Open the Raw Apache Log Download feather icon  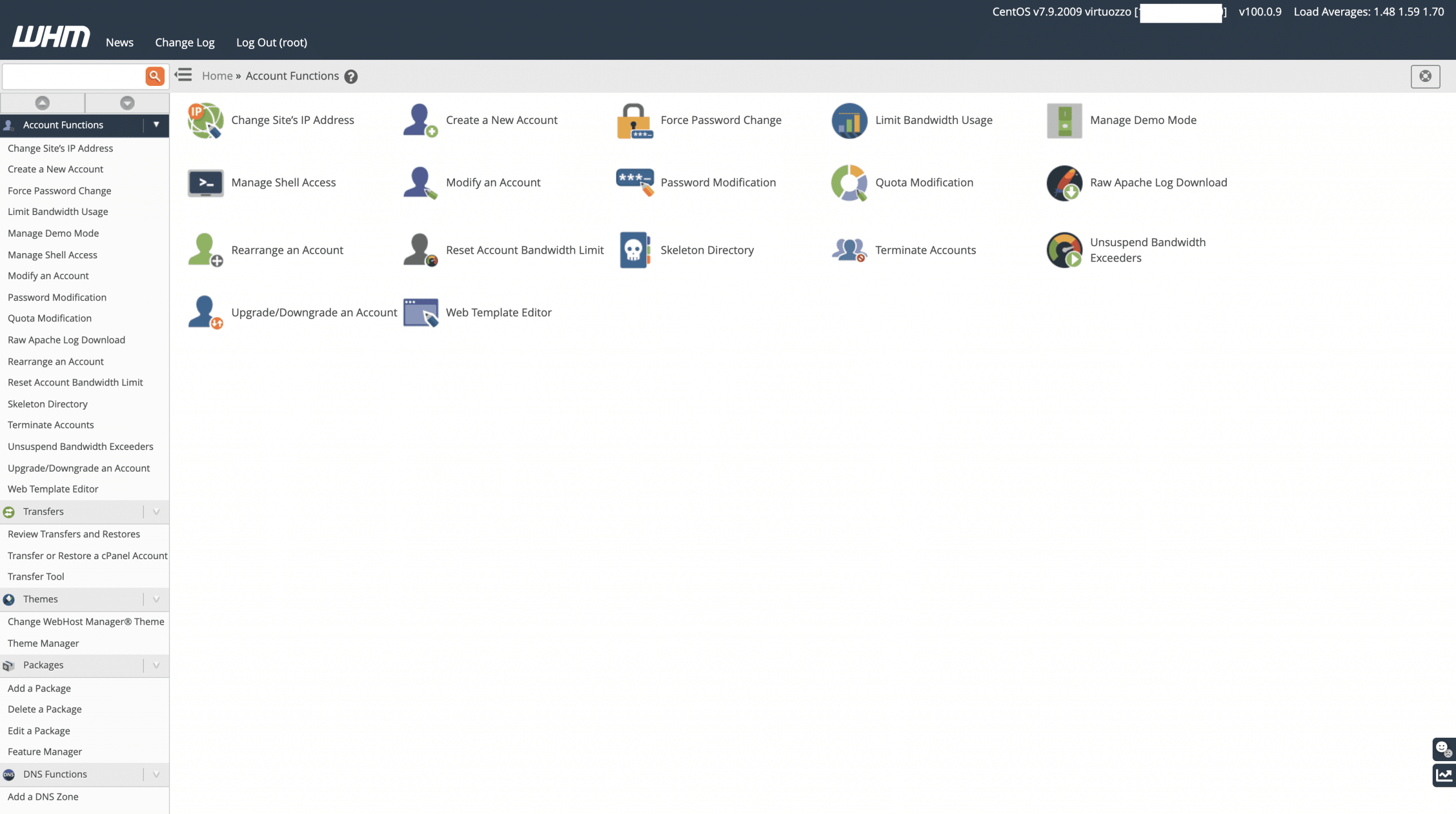(x=1064, y=183)
